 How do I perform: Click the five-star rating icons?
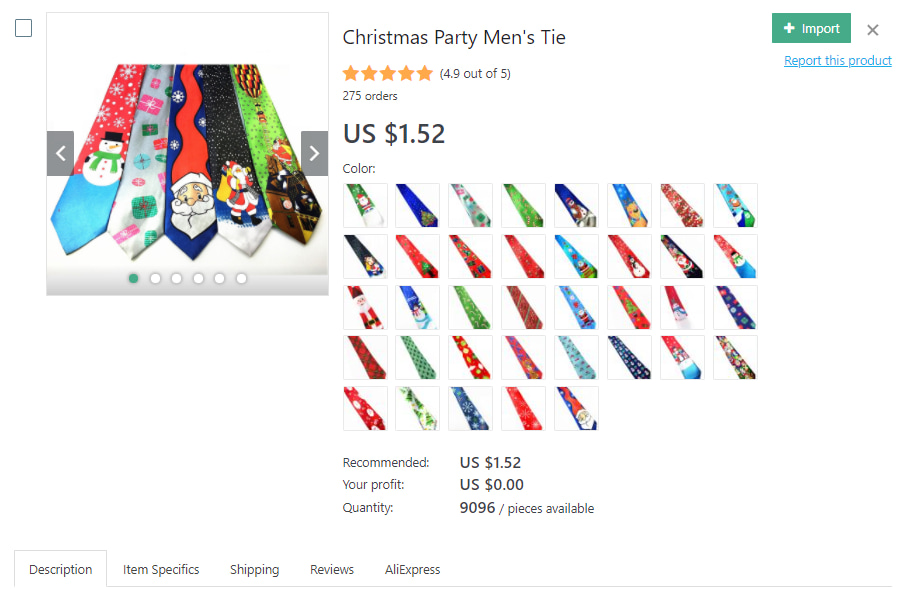click(x=388, y=73)
